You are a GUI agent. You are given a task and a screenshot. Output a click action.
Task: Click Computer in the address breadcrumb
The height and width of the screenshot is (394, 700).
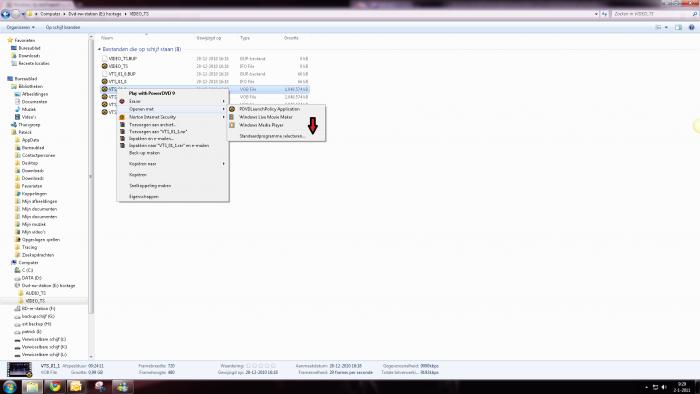point(50,14)
